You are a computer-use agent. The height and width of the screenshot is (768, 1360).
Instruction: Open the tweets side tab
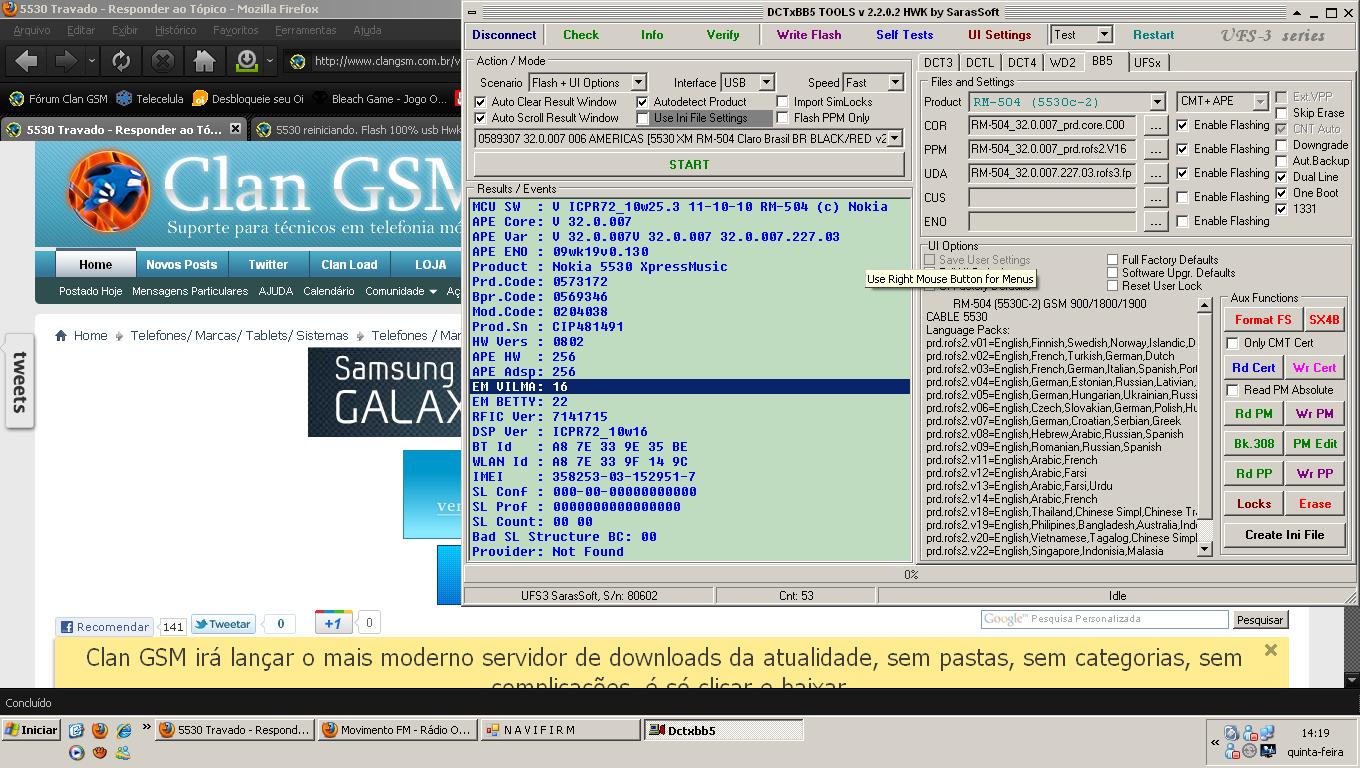[x=19, y=381]
